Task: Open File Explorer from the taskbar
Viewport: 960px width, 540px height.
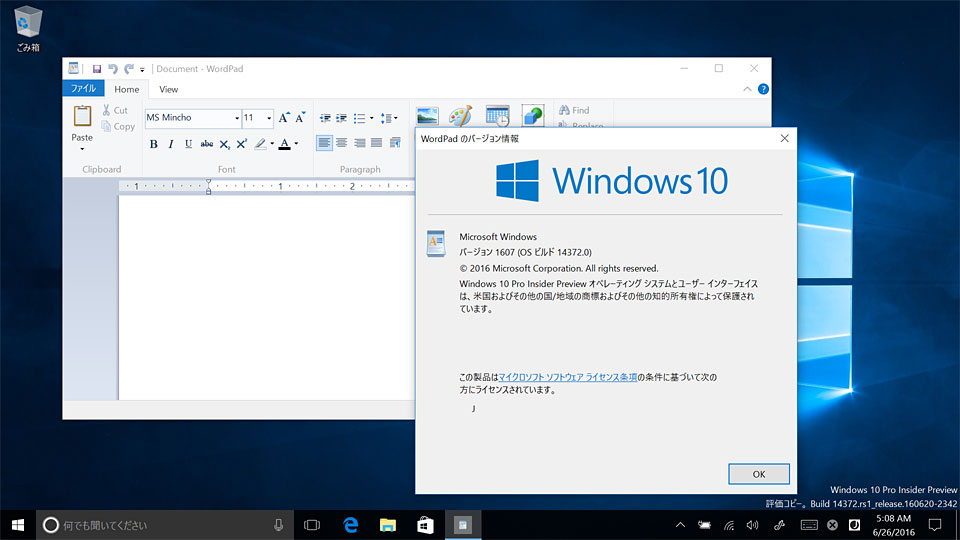Action: 388,525
